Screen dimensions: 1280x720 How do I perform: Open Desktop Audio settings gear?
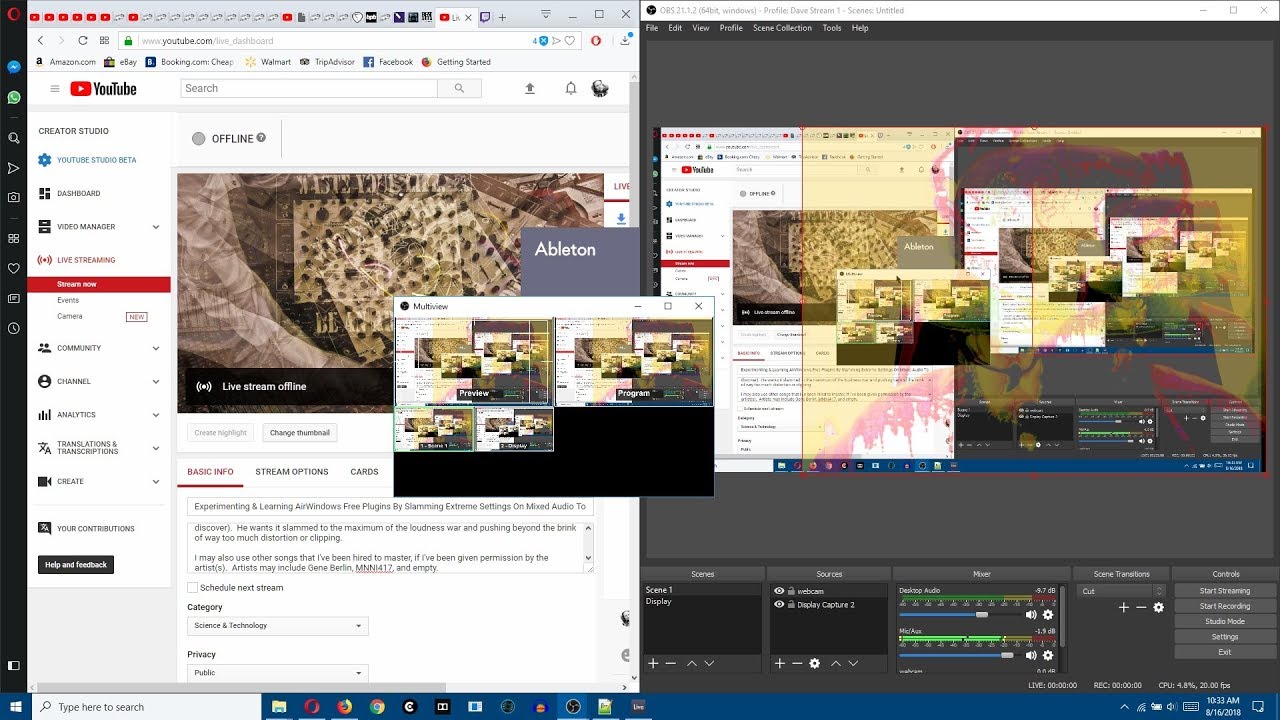coord(1048,615)
